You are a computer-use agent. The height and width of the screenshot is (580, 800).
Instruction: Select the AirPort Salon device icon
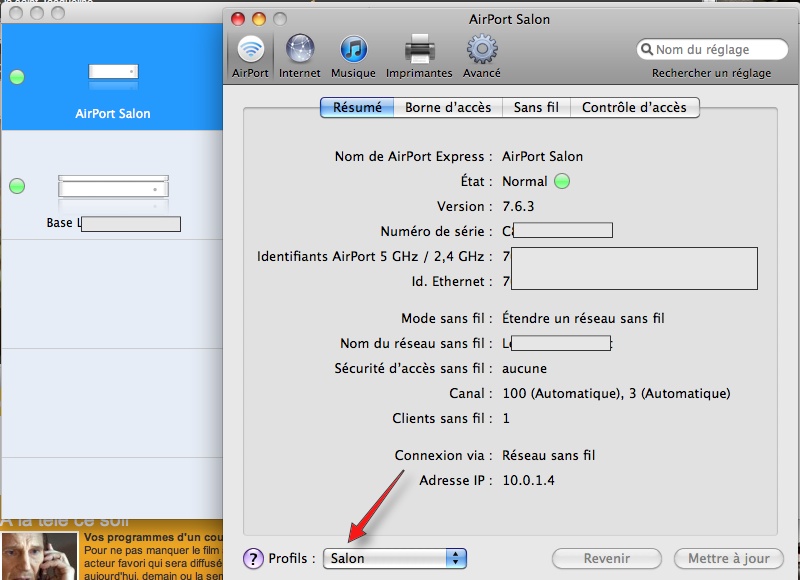[x=113, y=73]
